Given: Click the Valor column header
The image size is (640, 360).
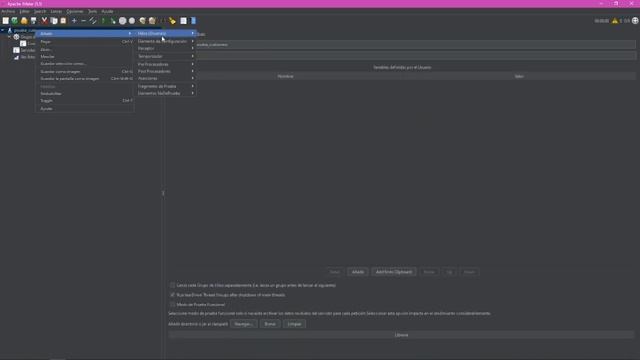Looking at the screenshot, I should coord(519,76).
